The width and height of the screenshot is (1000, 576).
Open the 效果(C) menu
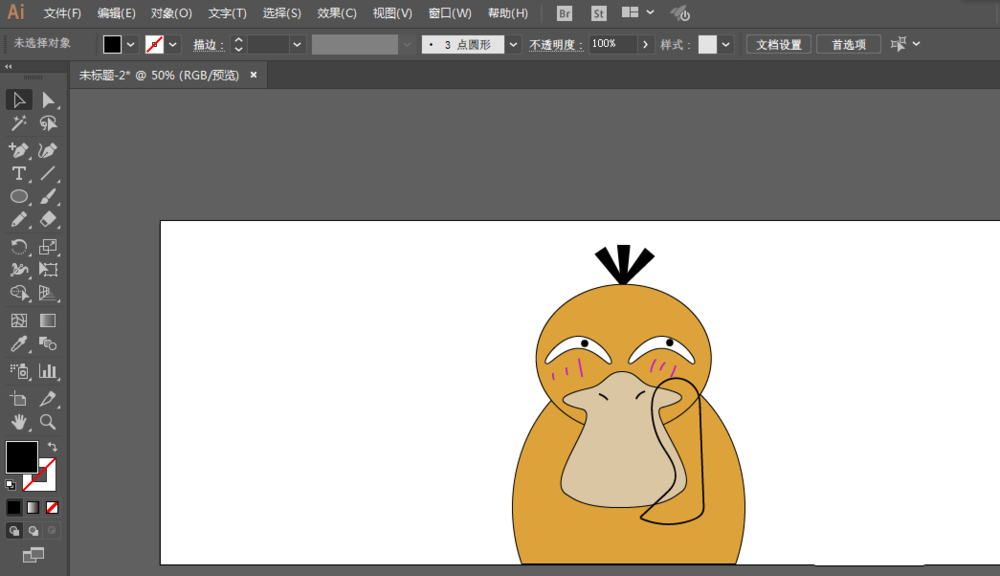(337, 13)
